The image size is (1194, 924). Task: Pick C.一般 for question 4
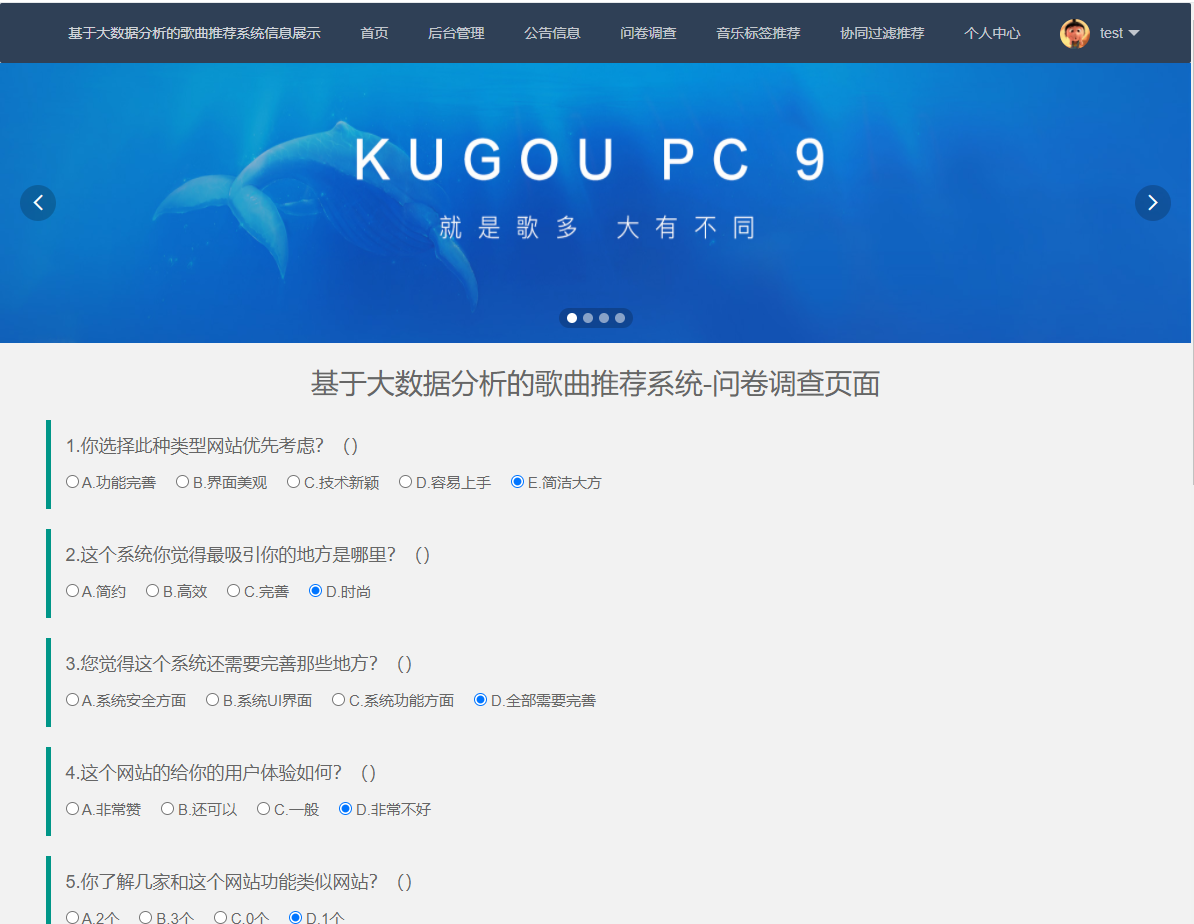[263, 808]
